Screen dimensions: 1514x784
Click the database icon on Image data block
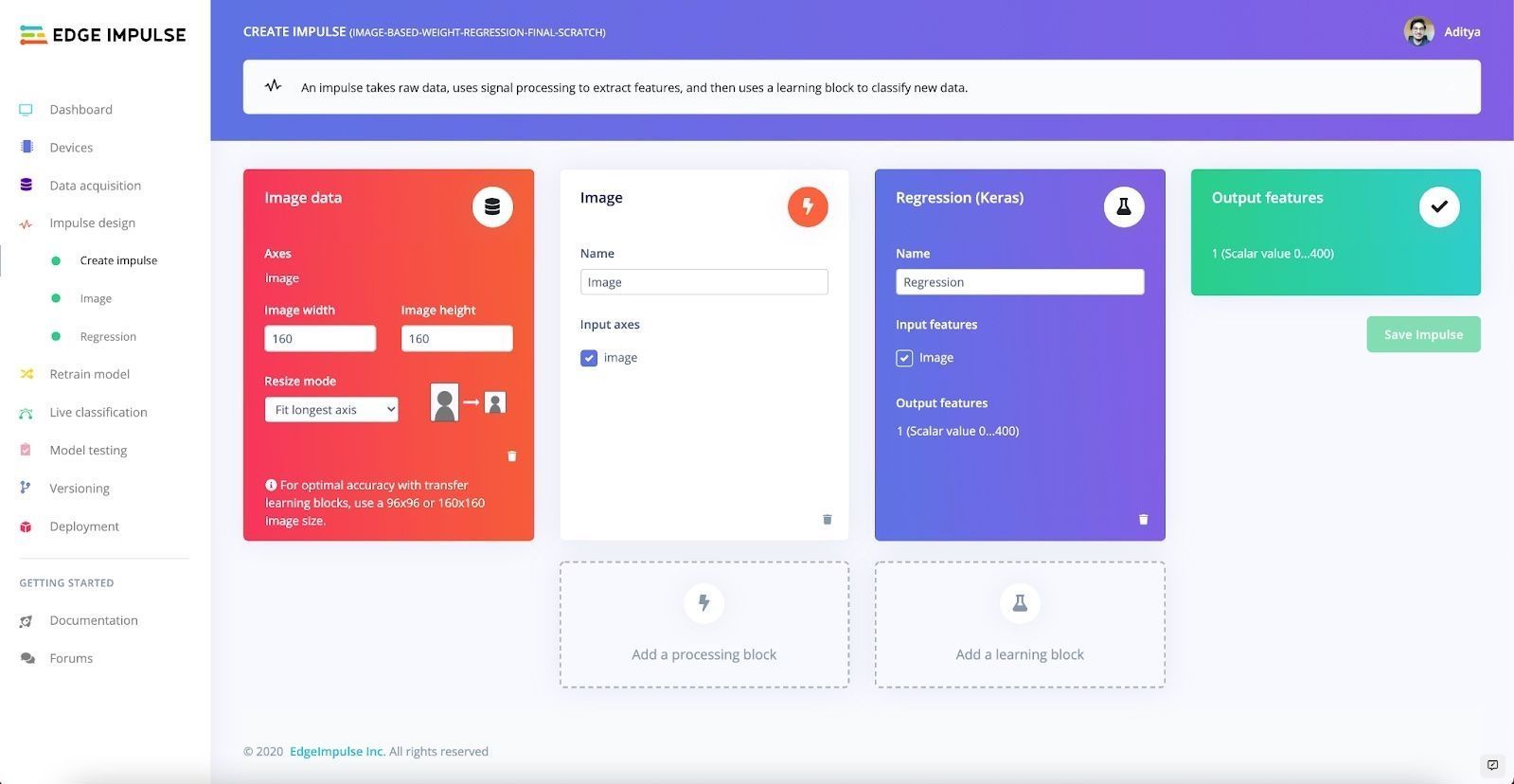click(492, 206)
